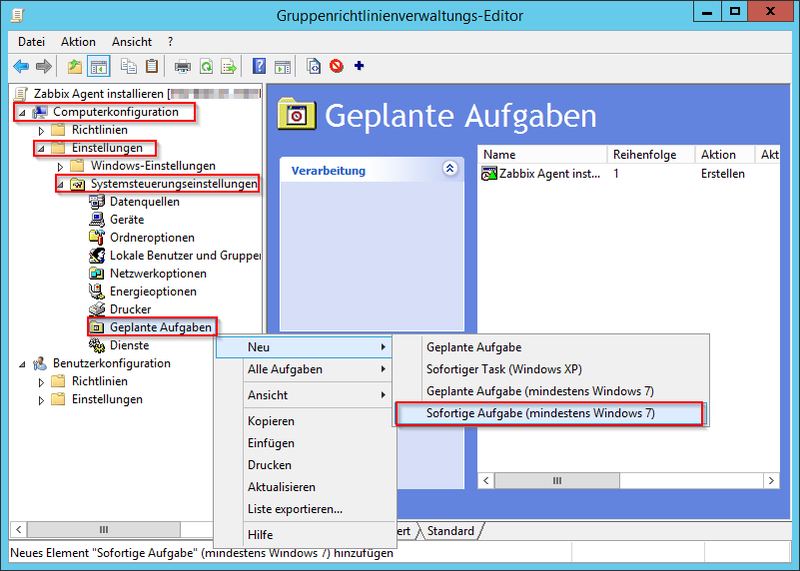Click the up-one-level folder toolbar icon

click(74, 67)
